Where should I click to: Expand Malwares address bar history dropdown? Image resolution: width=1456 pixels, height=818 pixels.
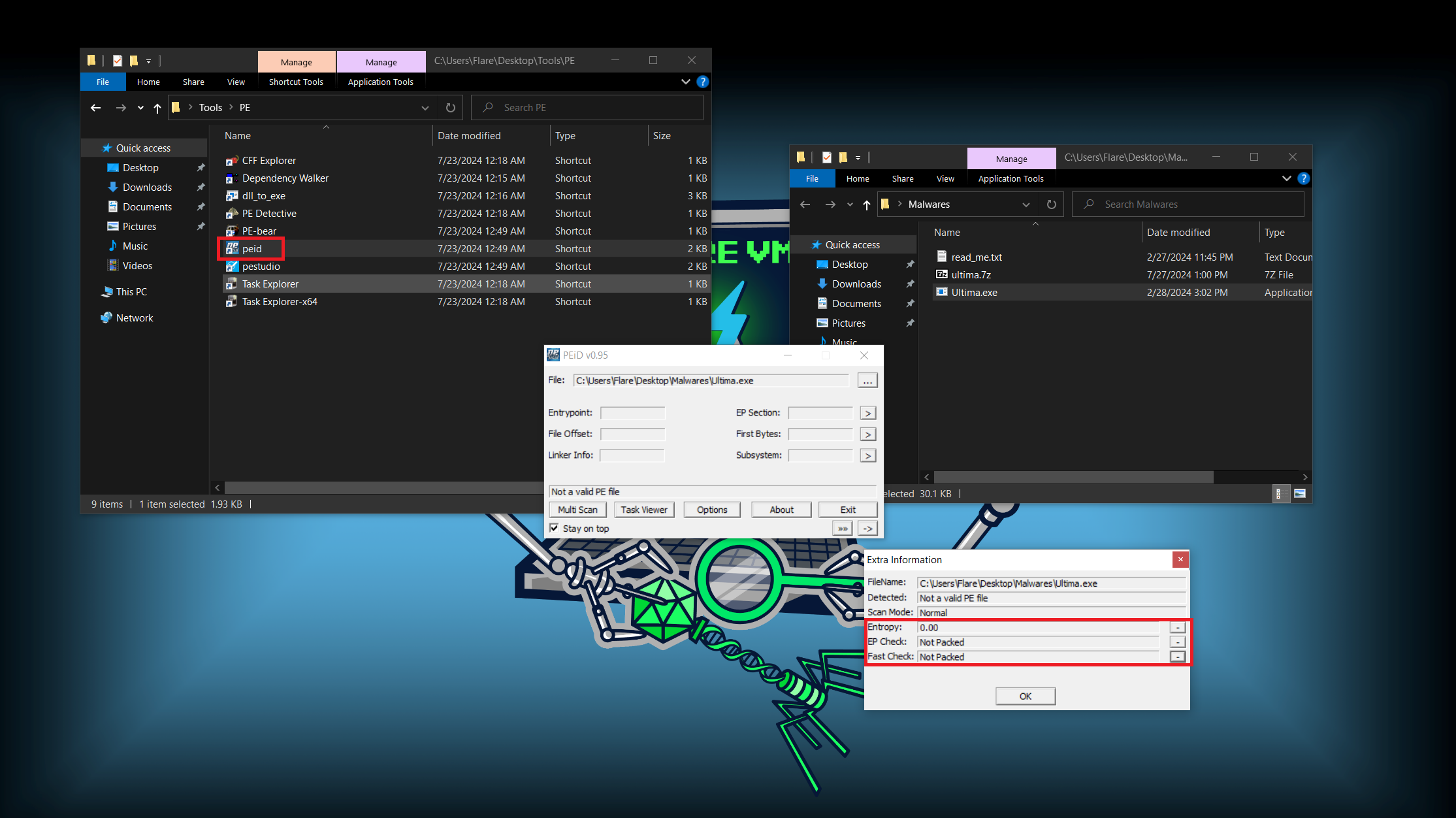(1026, 204)
